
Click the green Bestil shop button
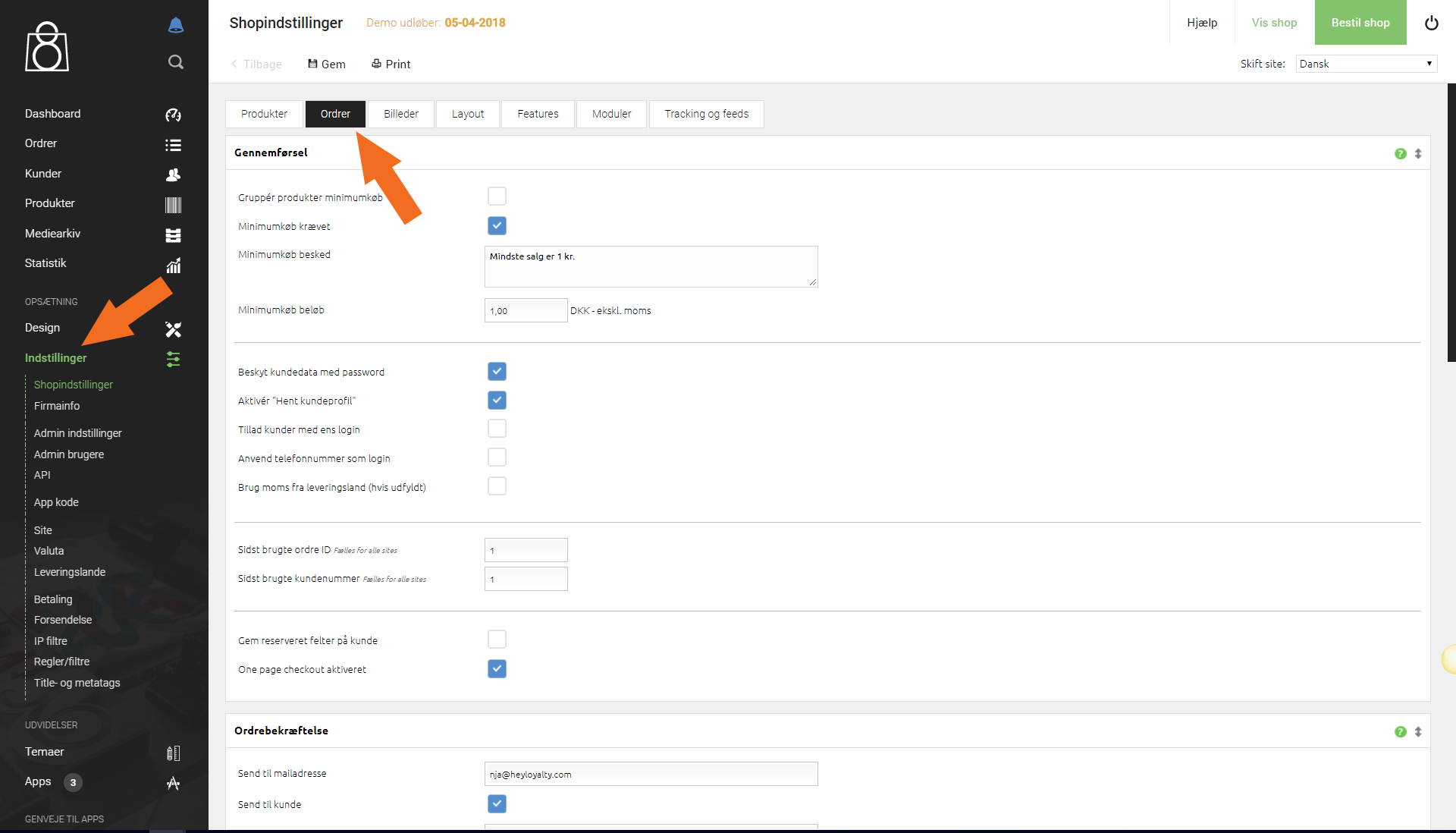pos(1360,23)
